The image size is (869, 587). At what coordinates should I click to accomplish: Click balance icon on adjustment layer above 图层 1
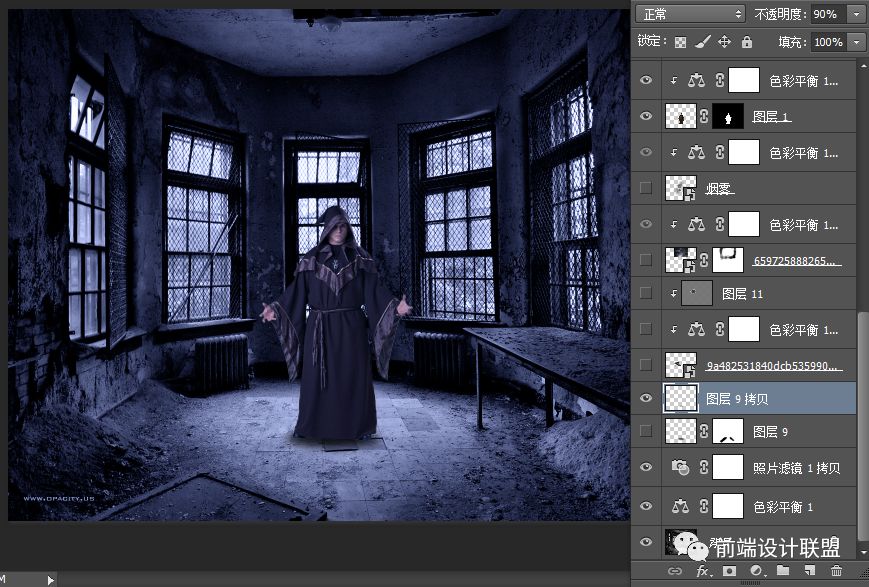pyautogui.click(x=696, y=81)
